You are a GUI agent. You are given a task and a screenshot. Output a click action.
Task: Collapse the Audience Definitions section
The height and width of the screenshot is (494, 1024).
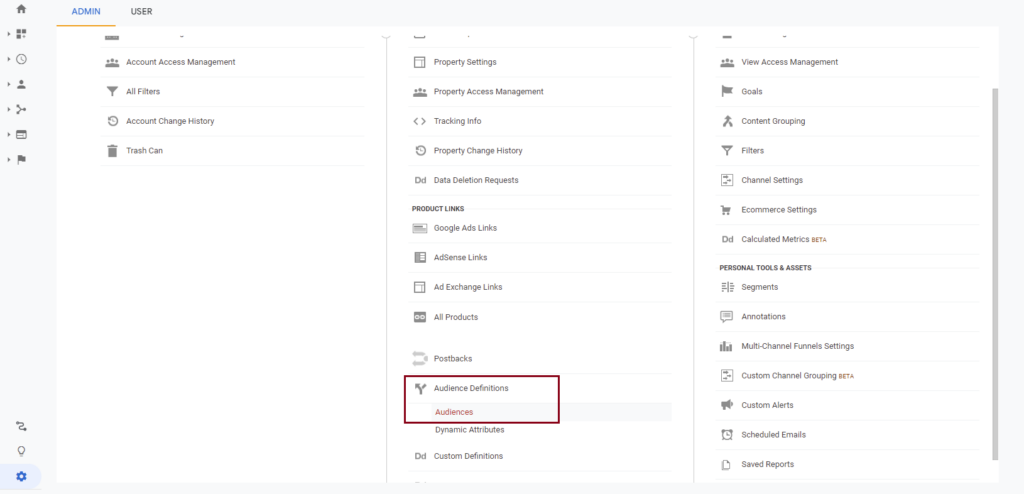pos(470,388)
